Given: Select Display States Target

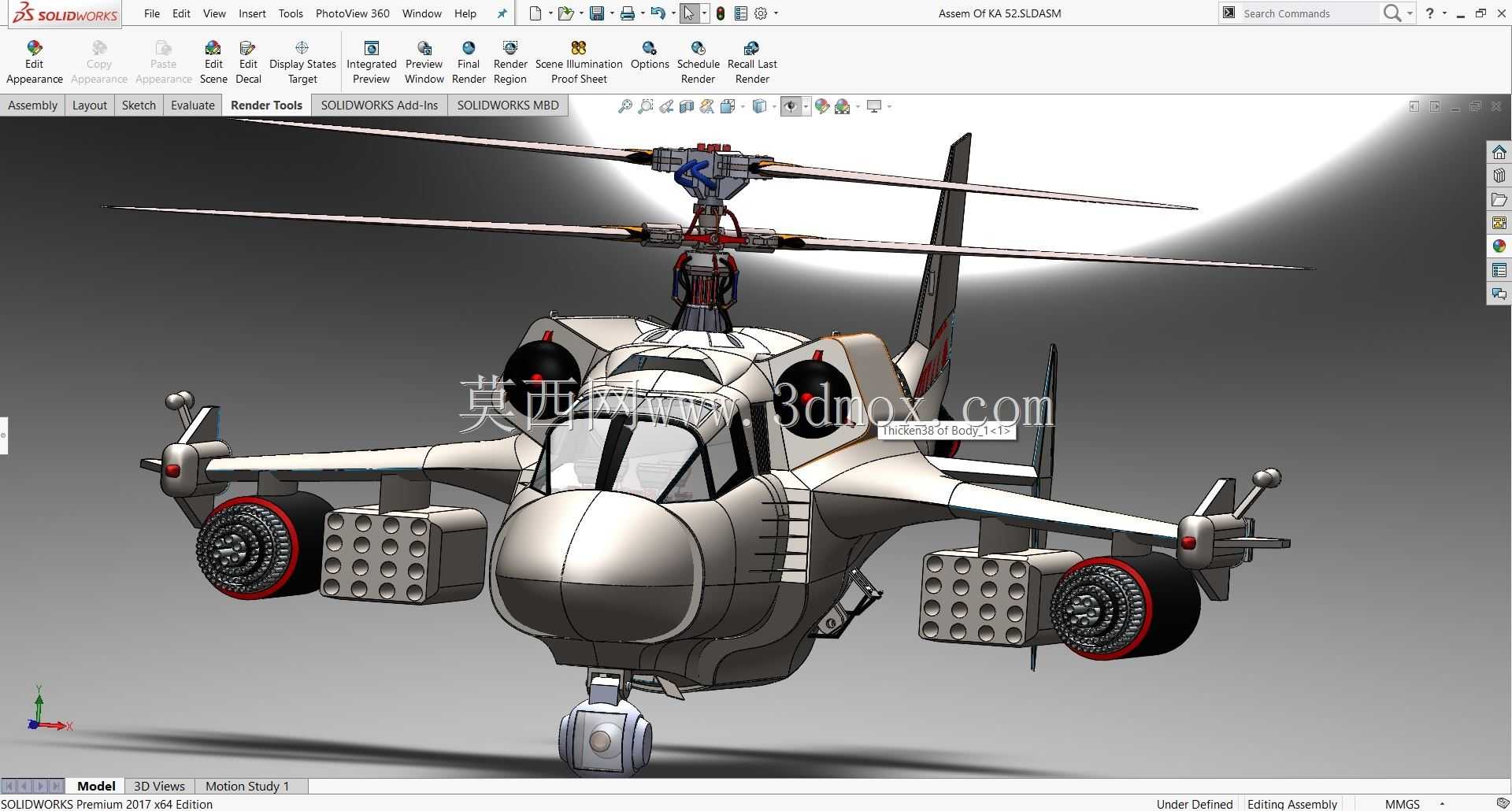Looking at the screenshot, I should [302, 62].
